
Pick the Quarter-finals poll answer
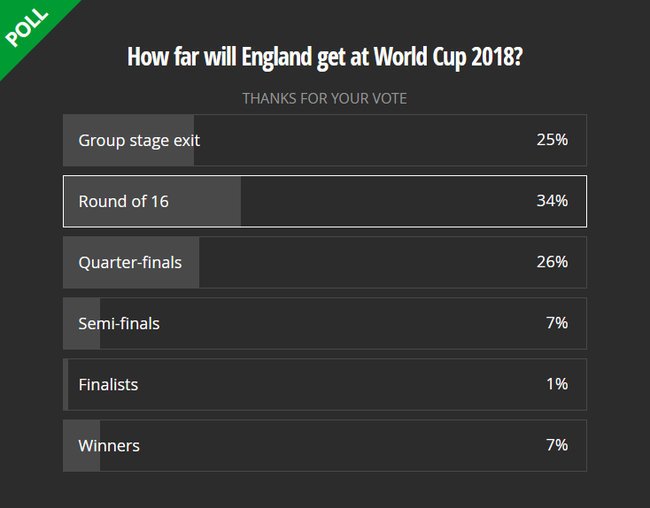(325, 262)
